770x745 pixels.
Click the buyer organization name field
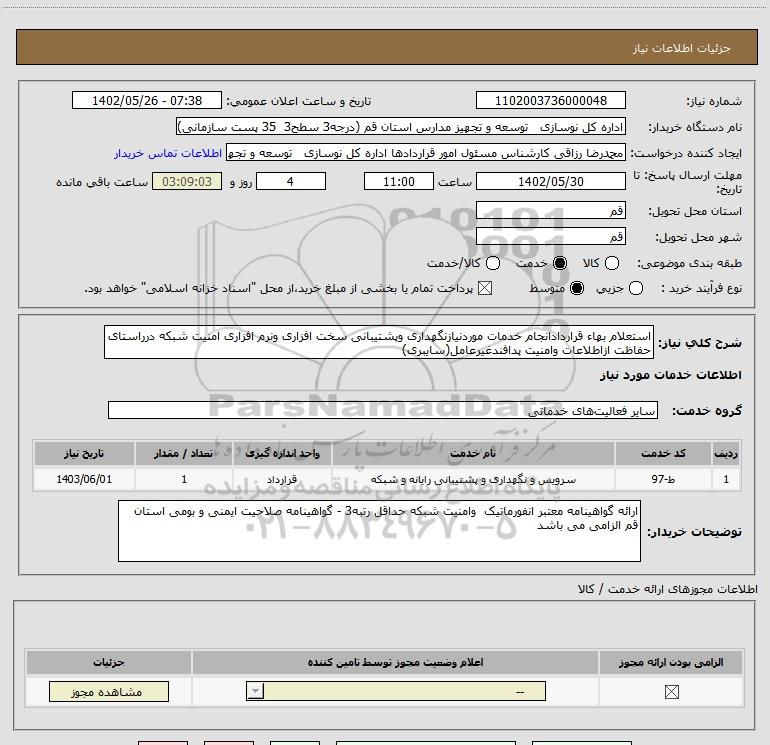pos(401,127)
